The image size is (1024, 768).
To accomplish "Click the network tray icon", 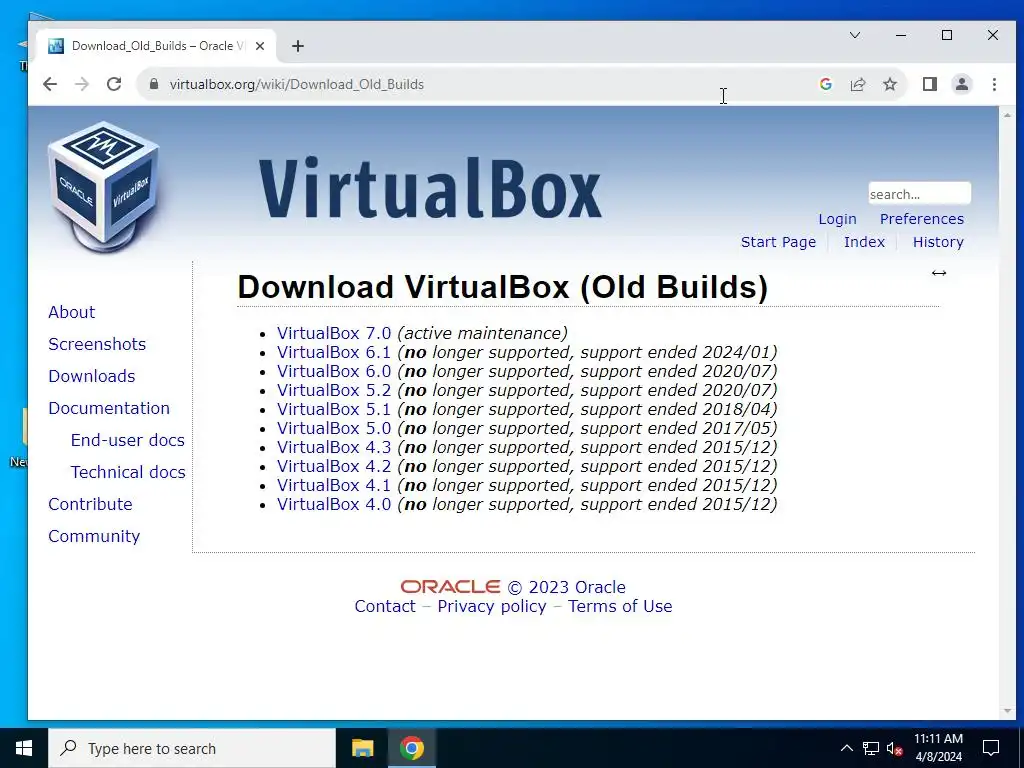I will click(x=871, y=748).
